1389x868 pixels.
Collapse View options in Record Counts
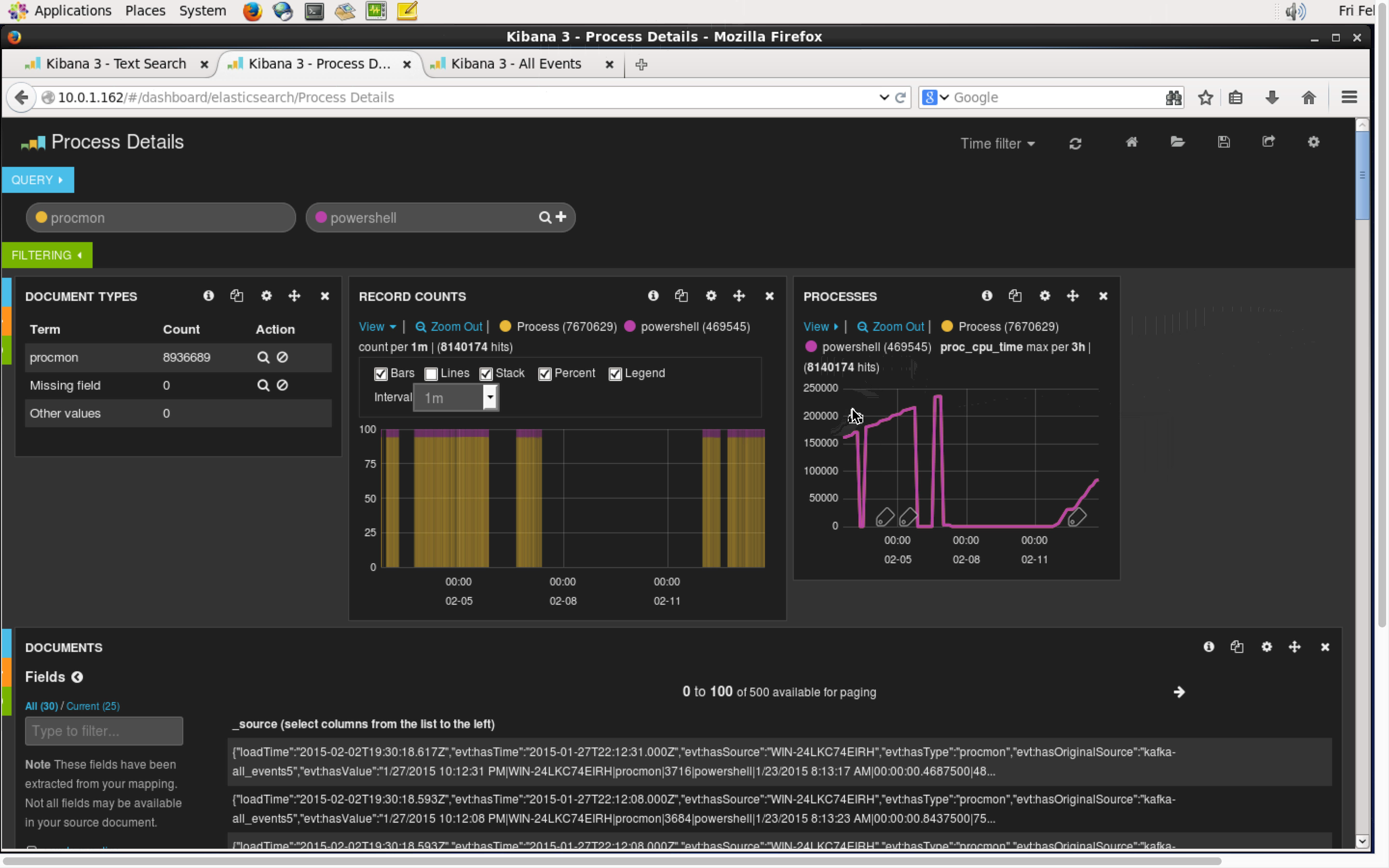click(377, 326)
